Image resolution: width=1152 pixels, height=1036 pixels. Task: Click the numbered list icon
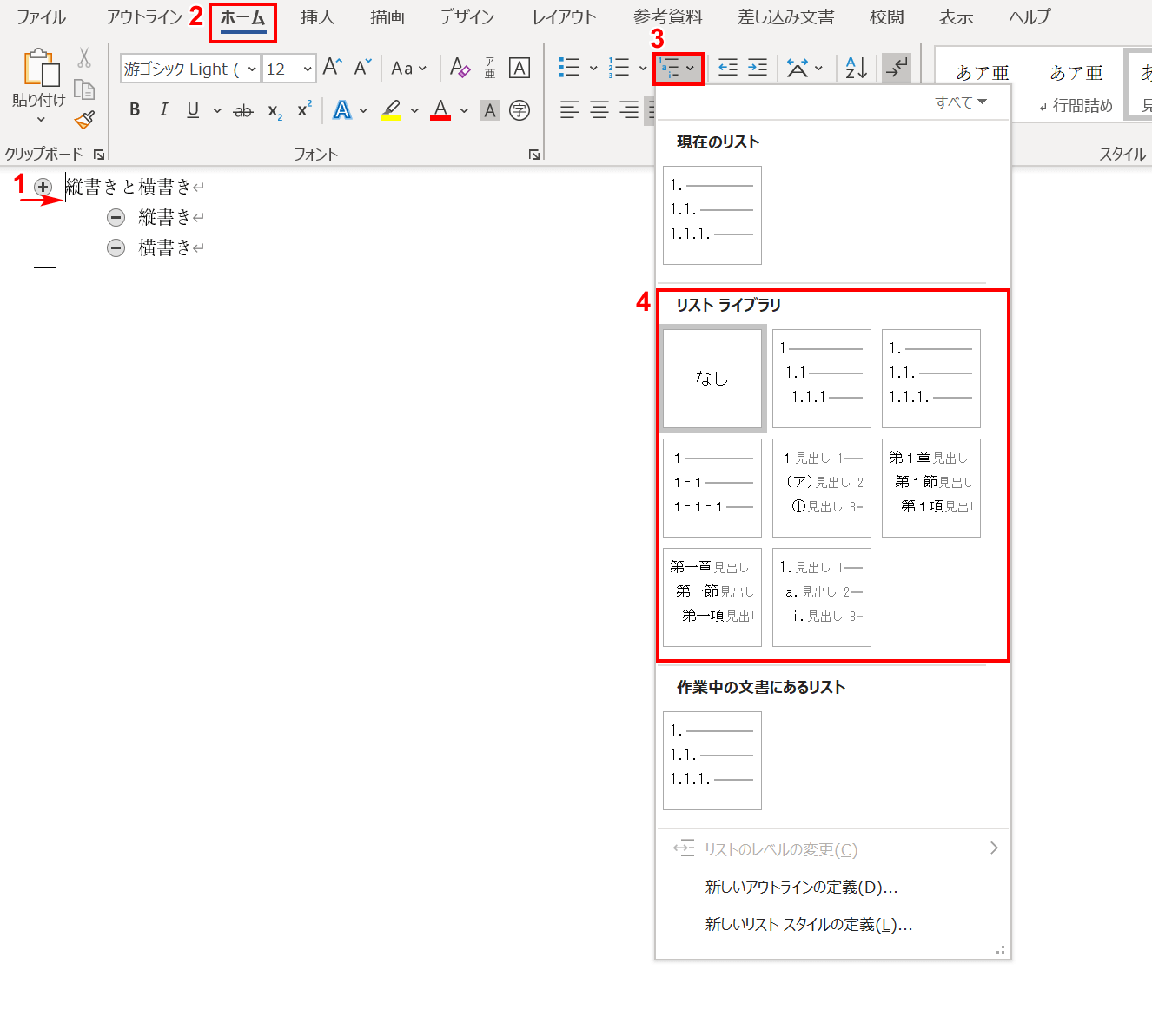tap(619, 68)
